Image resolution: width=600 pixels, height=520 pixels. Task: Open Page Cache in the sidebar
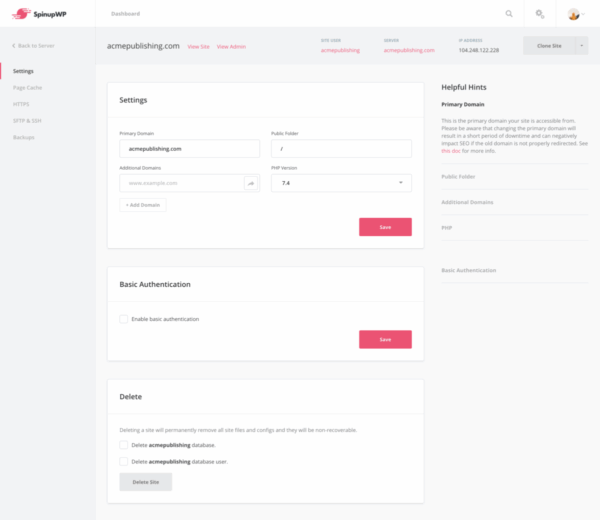point(28,88)
